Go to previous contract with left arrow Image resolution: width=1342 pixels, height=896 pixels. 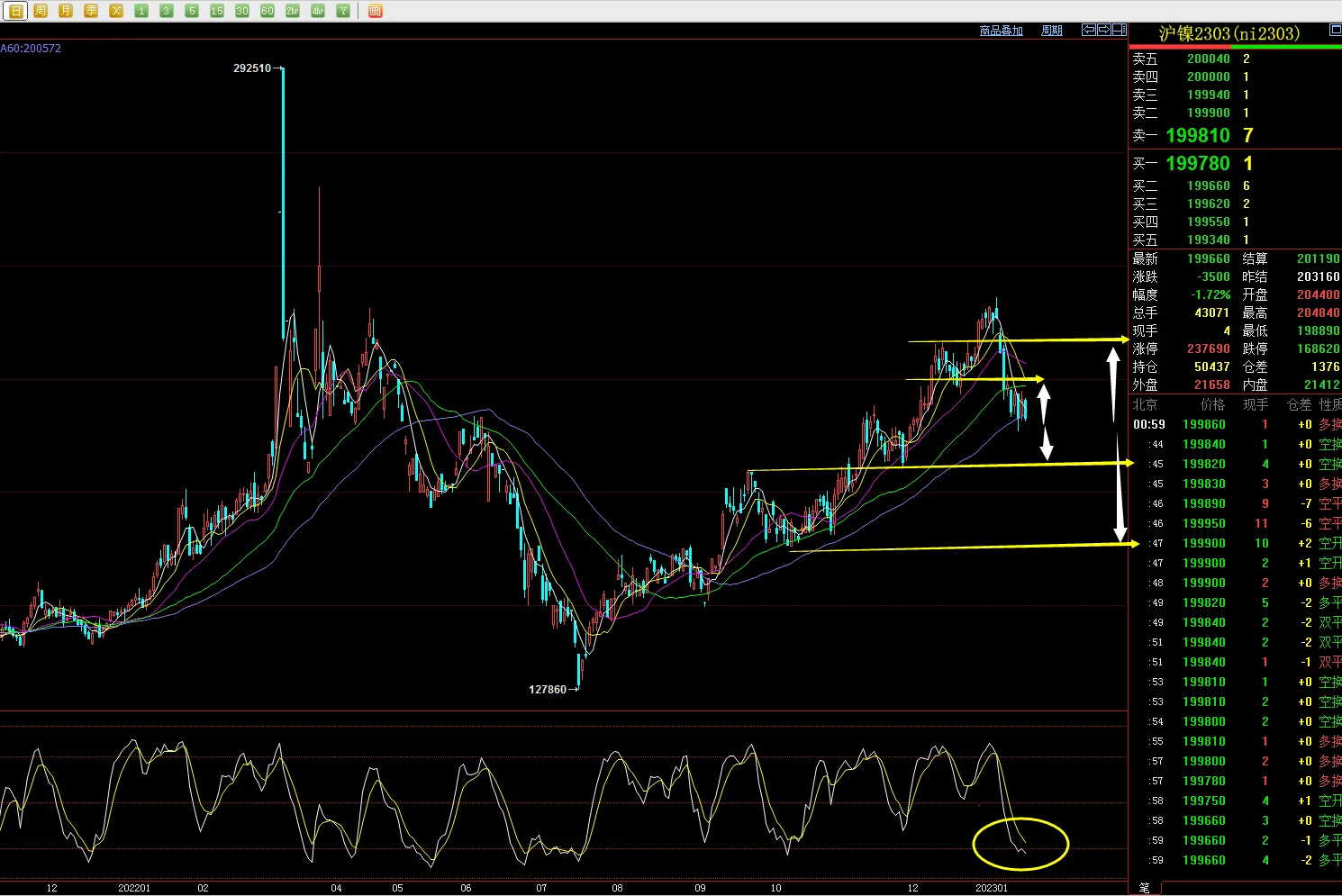point(1088,30)
